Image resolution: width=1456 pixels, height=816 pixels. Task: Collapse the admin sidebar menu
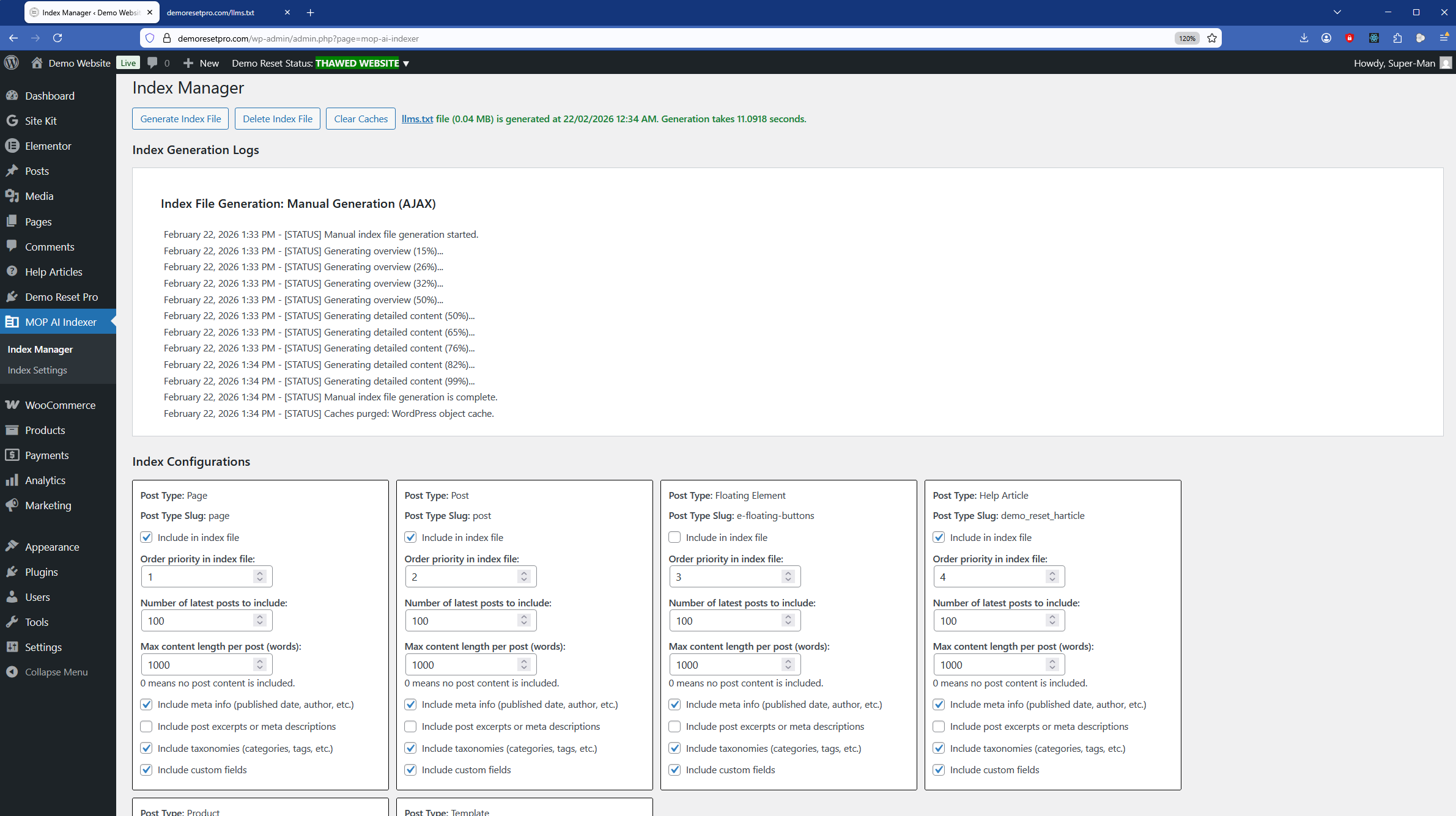56,671
